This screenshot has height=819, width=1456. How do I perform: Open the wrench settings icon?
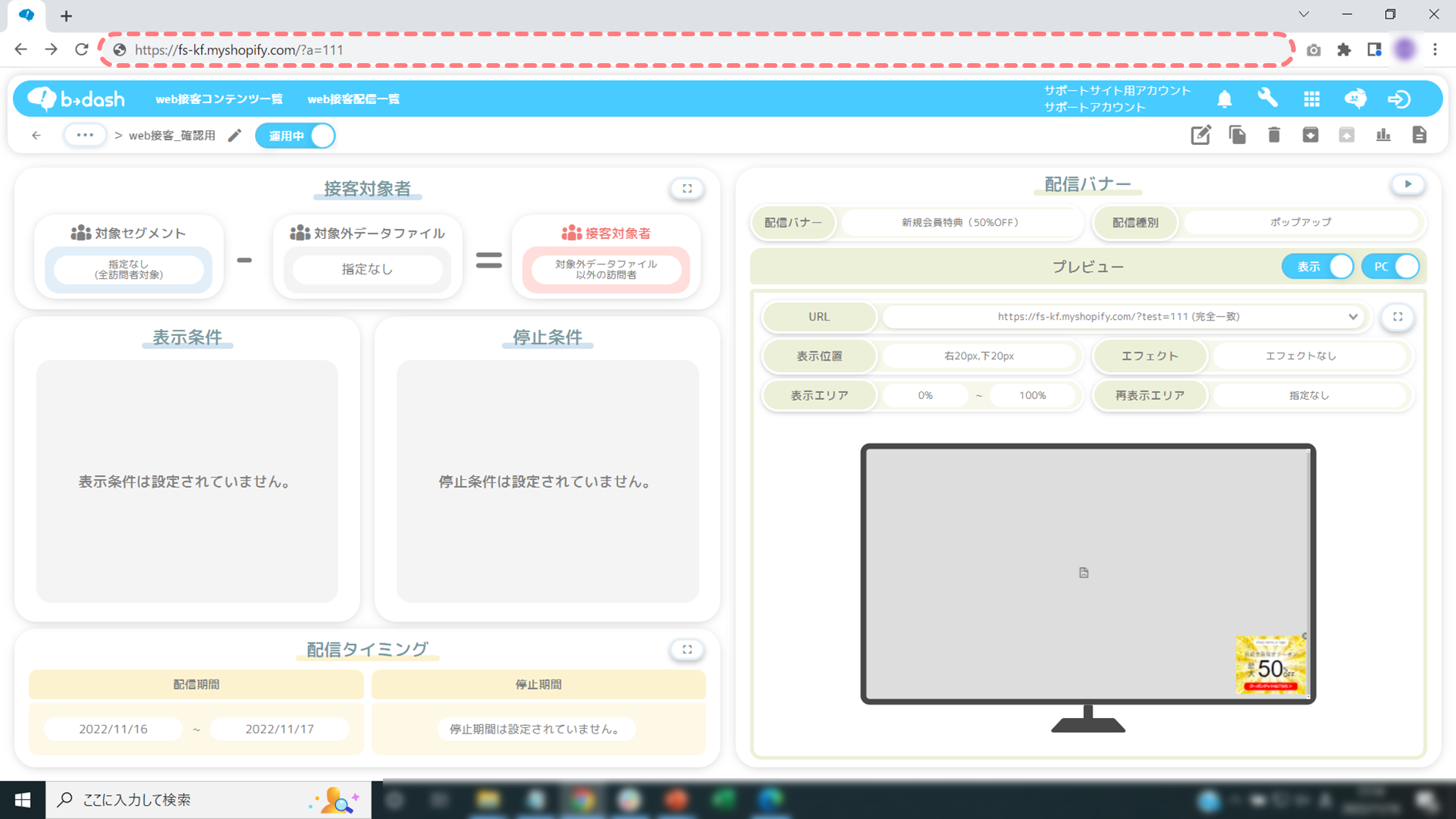[1267, 98]
